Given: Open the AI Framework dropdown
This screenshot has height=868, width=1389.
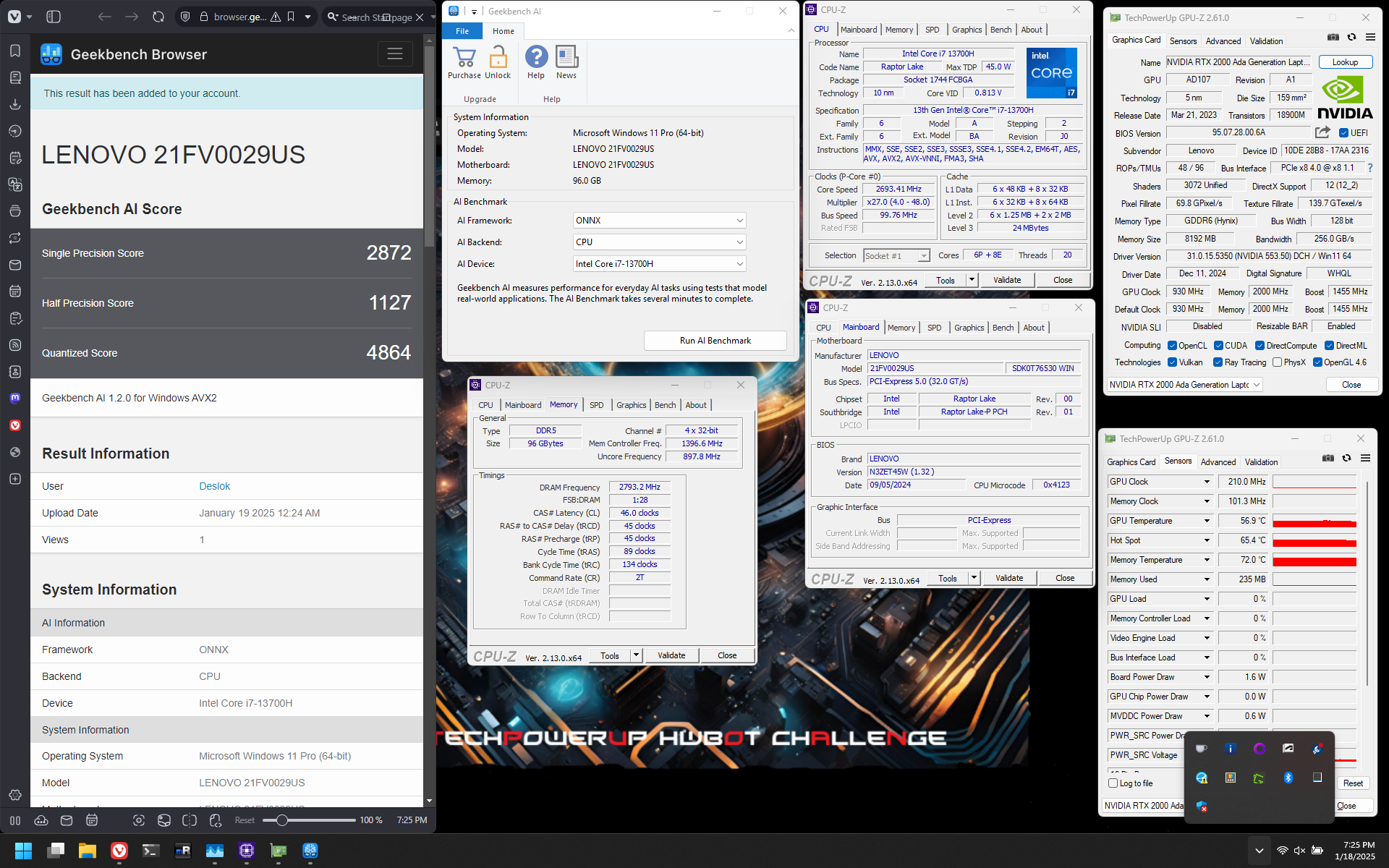Looking at the screenshot, I should tap(659, 221).
